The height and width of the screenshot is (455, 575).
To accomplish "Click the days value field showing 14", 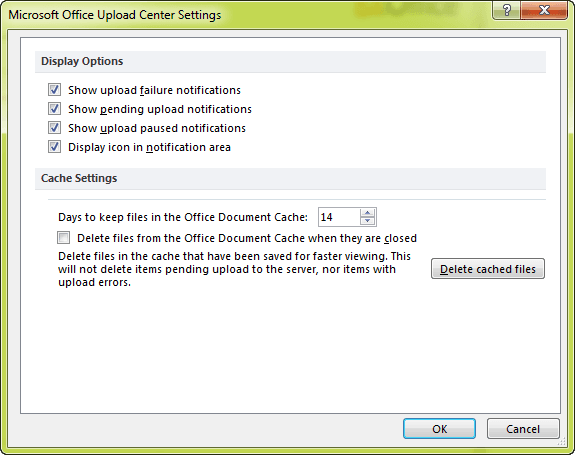I will click(339, 217).
